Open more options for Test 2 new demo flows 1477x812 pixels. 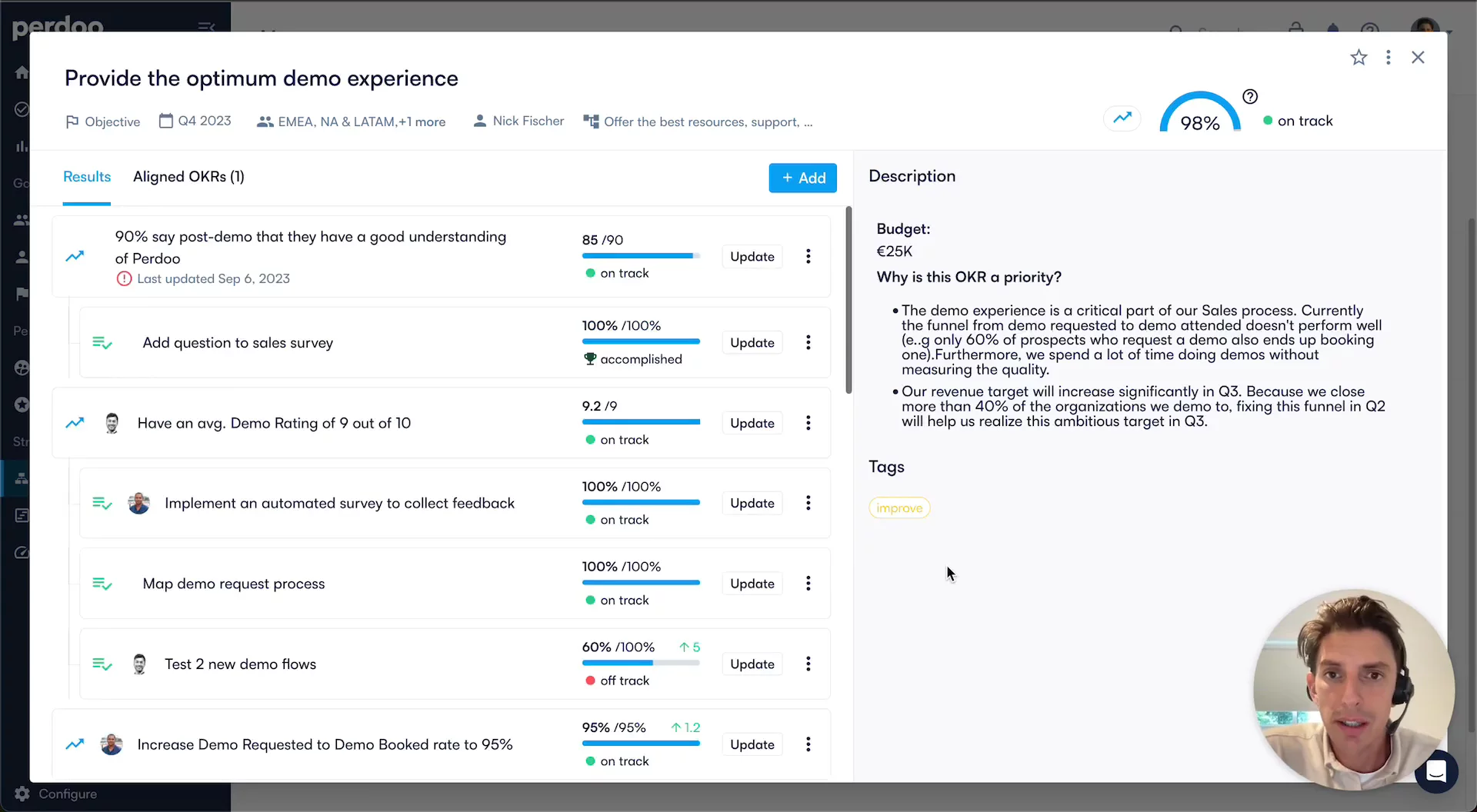click(x=808, y=664)
